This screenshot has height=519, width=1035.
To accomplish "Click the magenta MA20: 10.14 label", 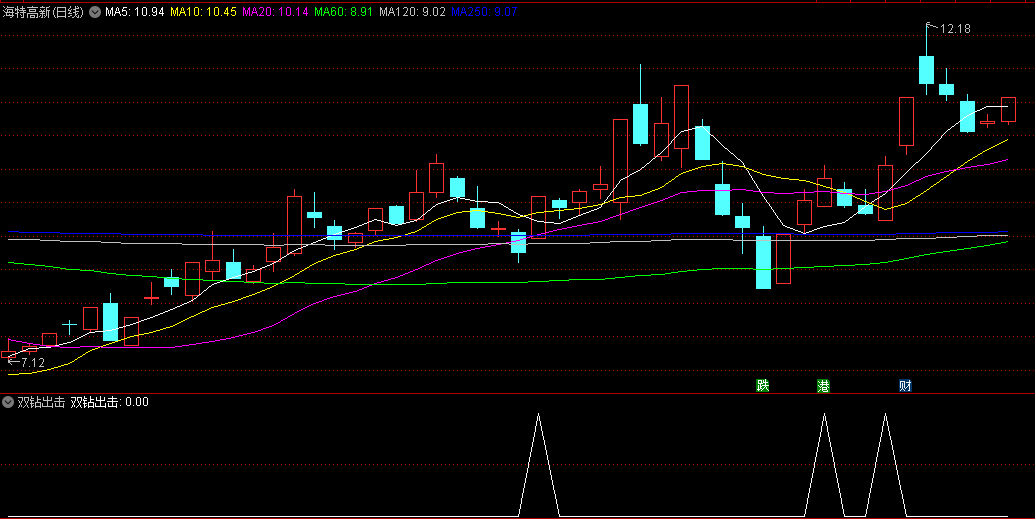I will point(275,12).
